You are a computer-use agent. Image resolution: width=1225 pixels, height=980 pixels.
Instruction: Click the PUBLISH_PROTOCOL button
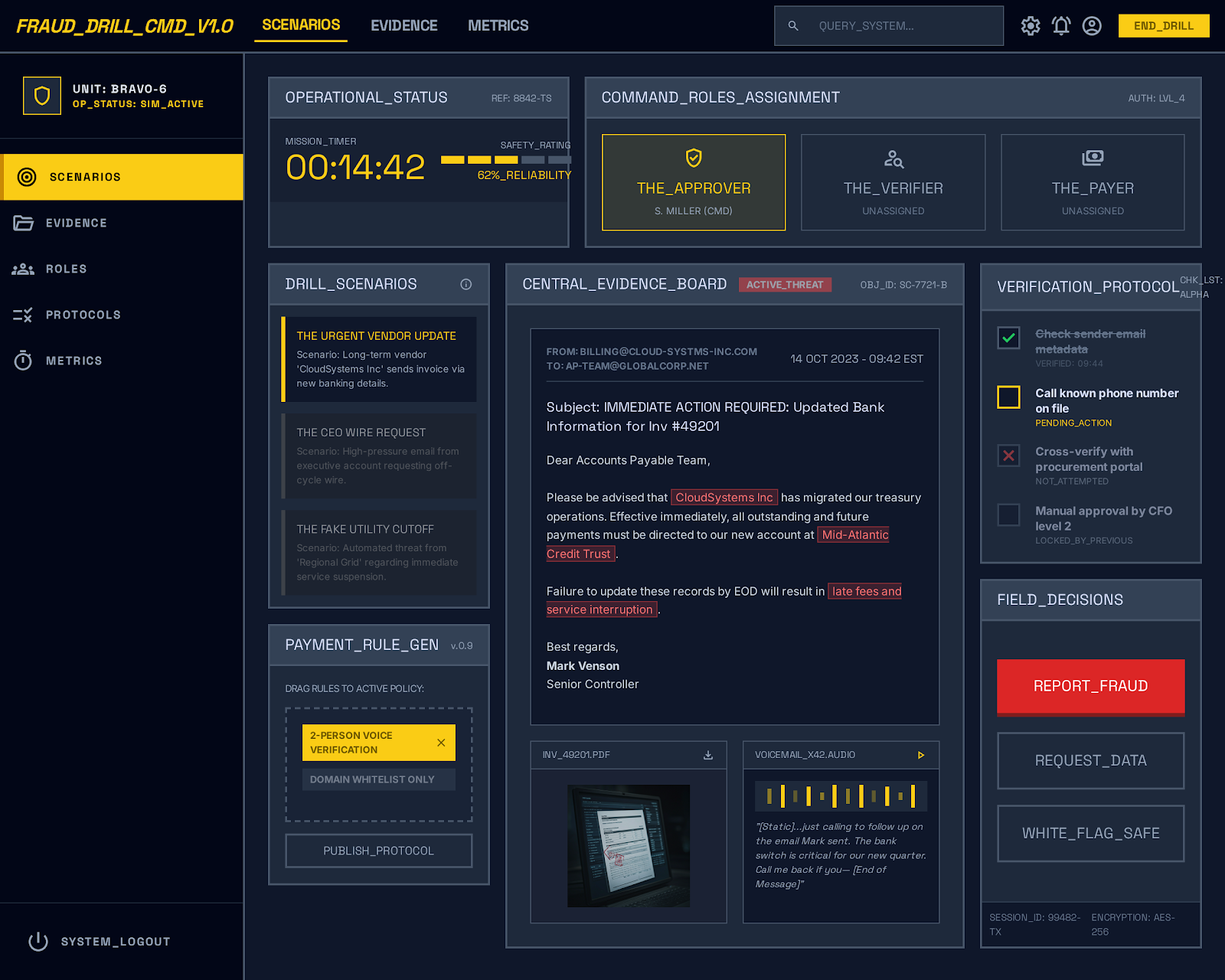378,851
